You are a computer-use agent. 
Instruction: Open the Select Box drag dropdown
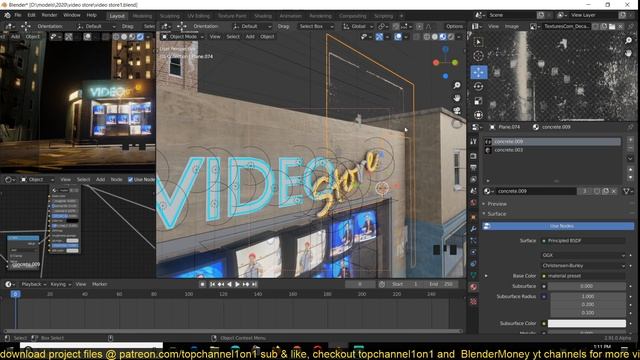316,26
